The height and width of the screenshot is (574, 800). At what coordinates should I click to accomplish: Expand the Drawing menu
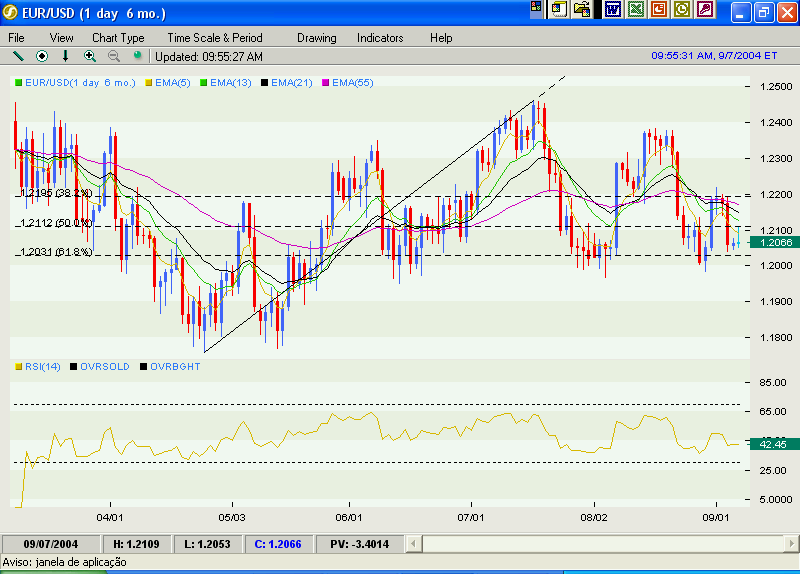[316, 38]
